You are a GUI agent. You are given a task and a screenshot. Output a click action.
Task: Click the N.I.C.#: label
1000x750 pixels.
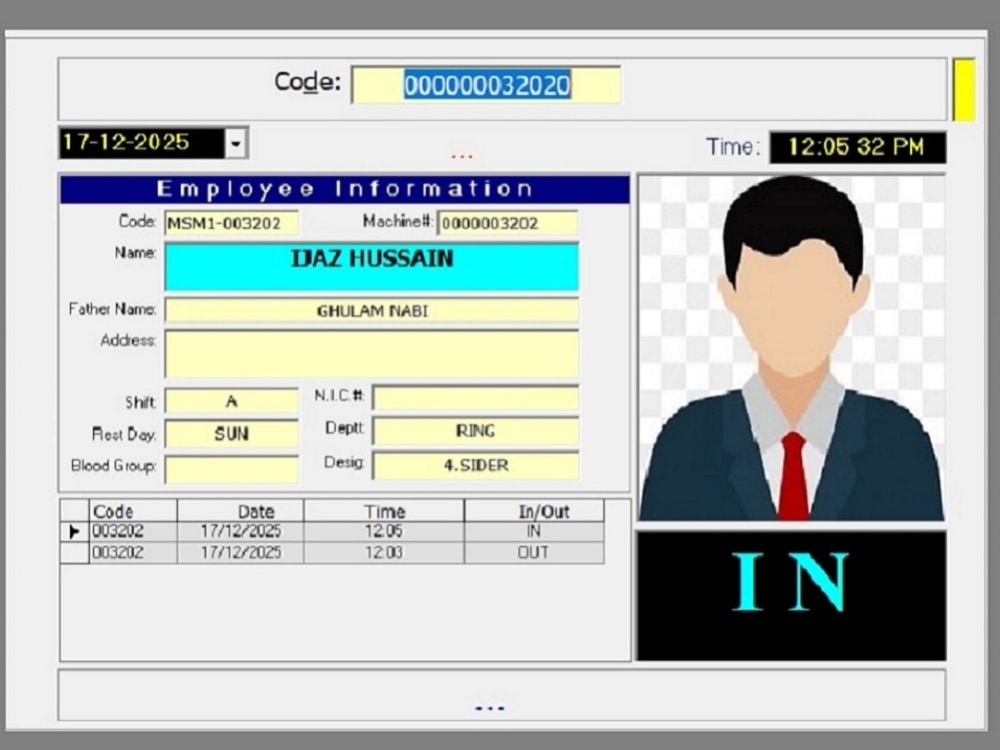340,395
